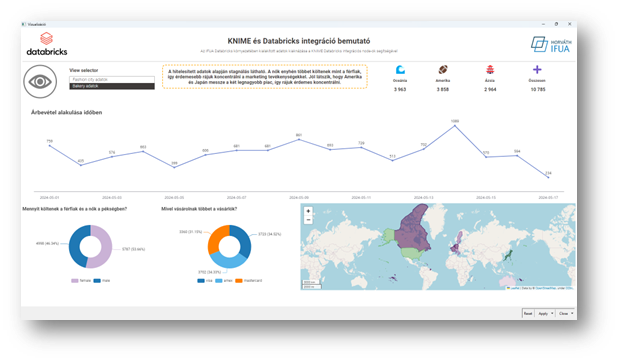Select Bakery adatok in View selector

click(x=112, y=86)
